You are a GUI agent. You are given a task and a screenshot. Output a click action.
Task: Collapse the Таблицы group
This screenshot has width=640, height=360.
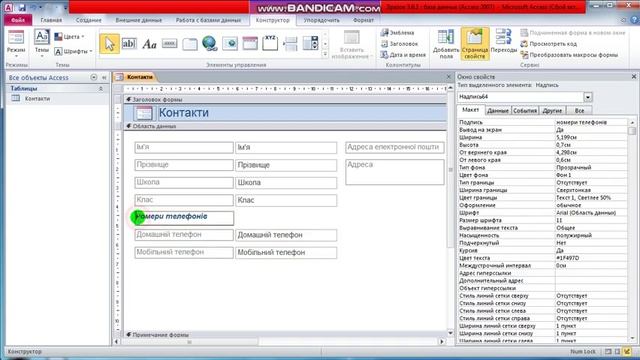point(101,89)
